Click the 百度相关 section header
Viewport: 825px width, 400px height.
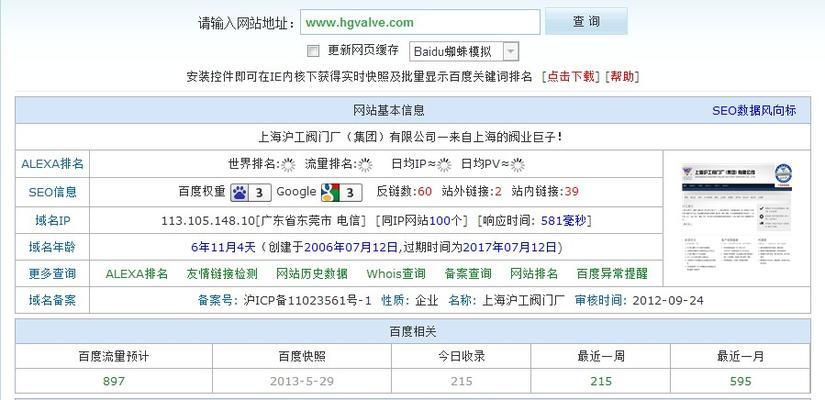(x=413, y=332)
